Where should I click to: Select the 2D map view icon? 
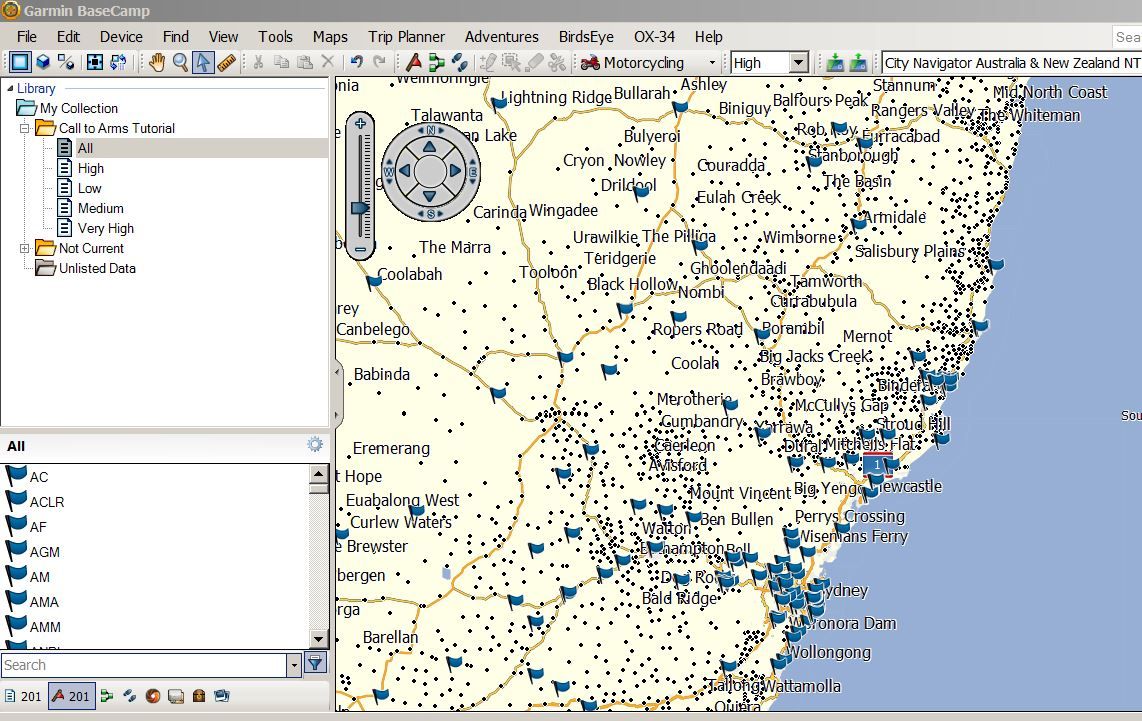click(20, 63)
